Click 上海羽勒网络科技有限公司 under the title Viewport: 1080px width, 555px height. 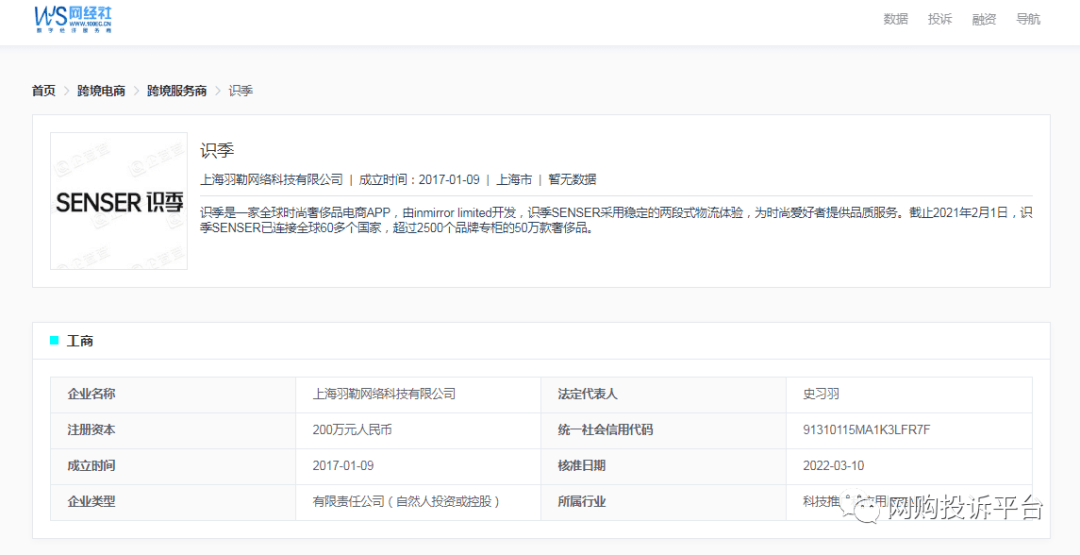pyautogui.click(x=271, y=180)
